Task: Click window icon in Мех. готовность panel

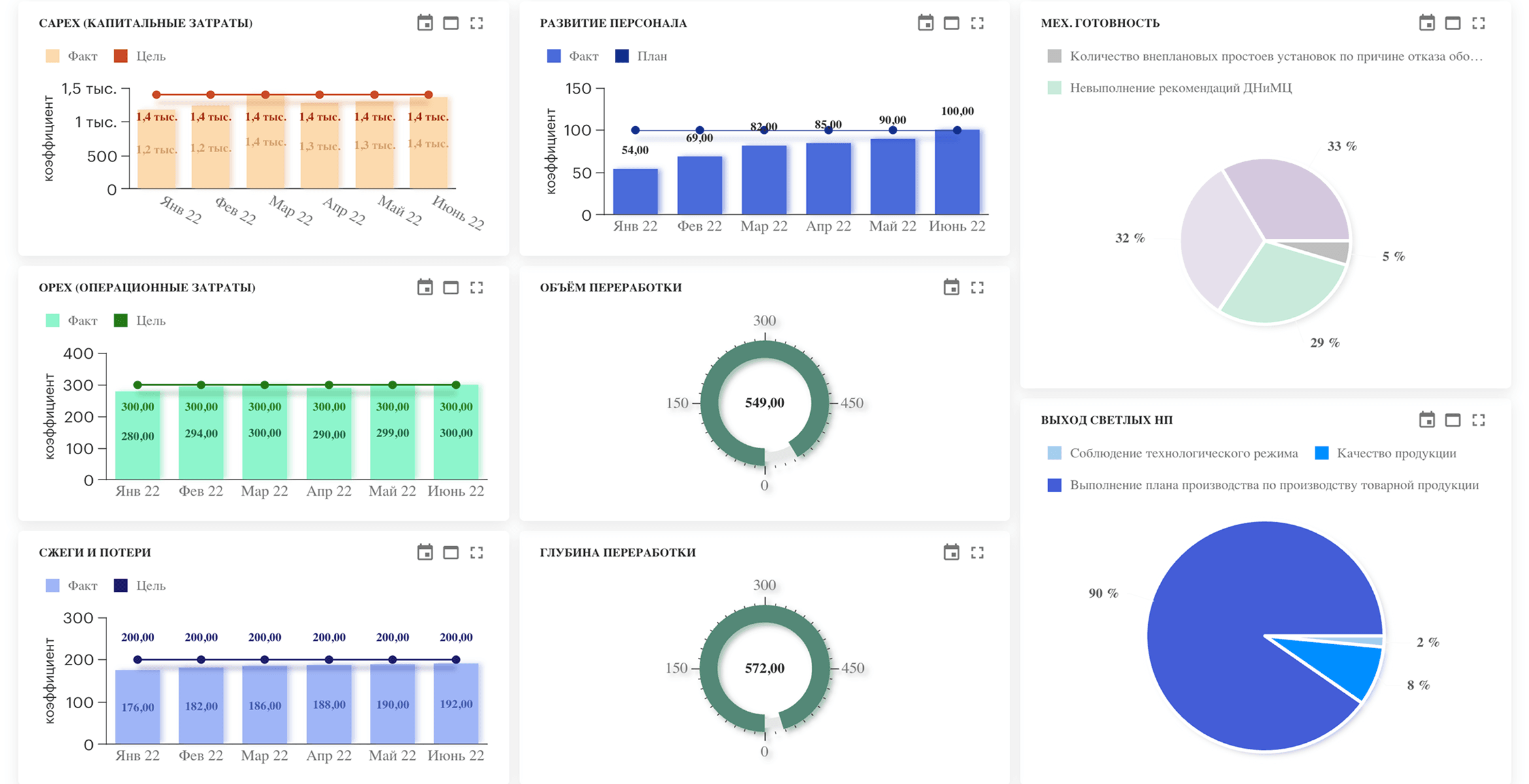Action: tap(1453, 23)
